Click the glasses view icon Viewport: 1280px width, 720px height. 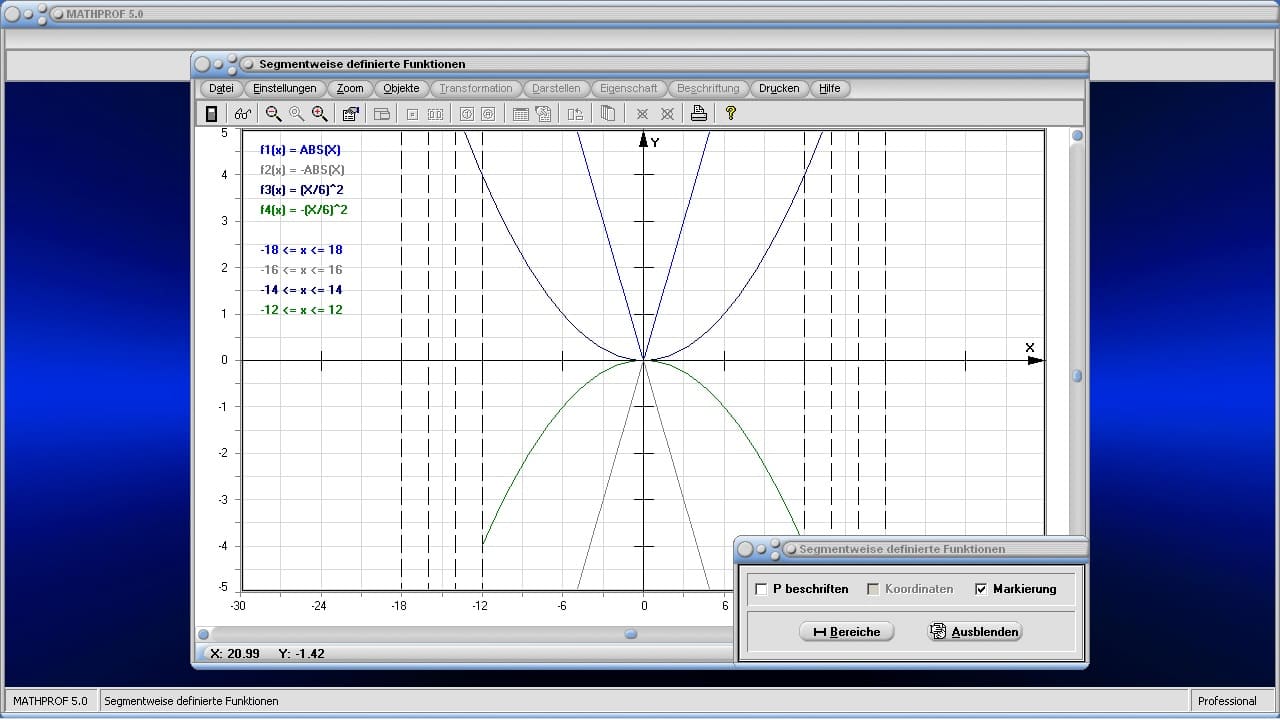[243, 114]
